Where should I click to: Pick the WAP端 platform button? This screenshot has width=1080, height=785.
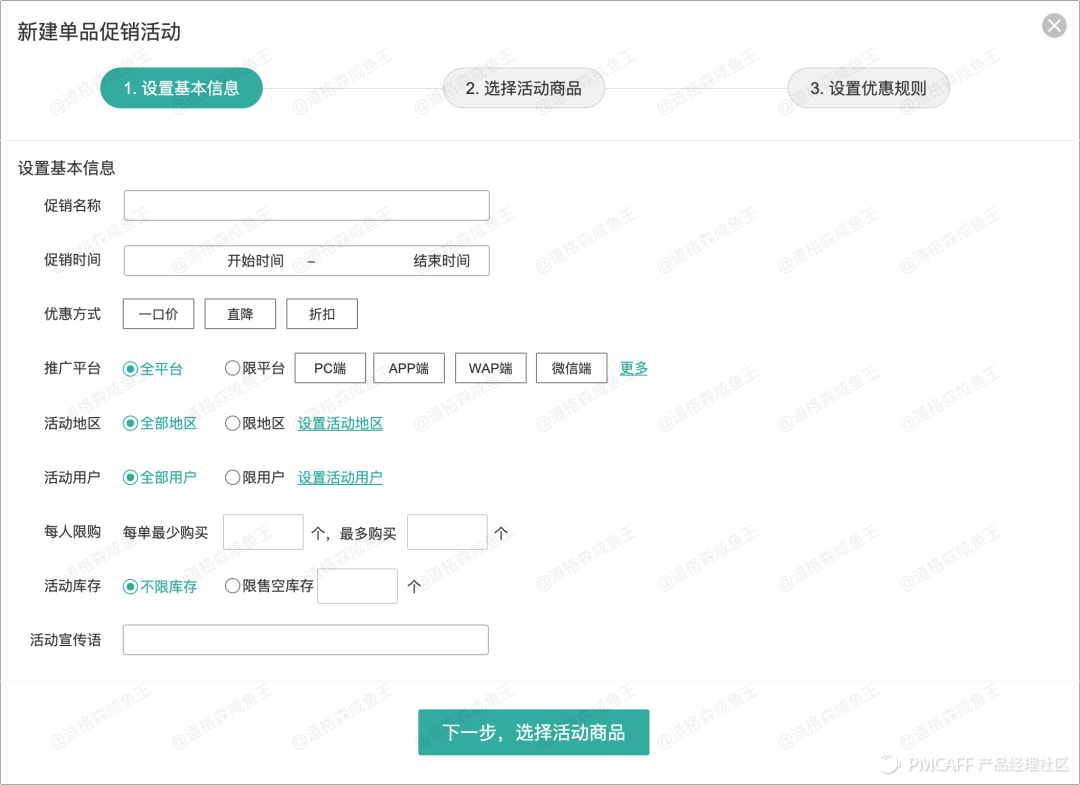[490, 368]
